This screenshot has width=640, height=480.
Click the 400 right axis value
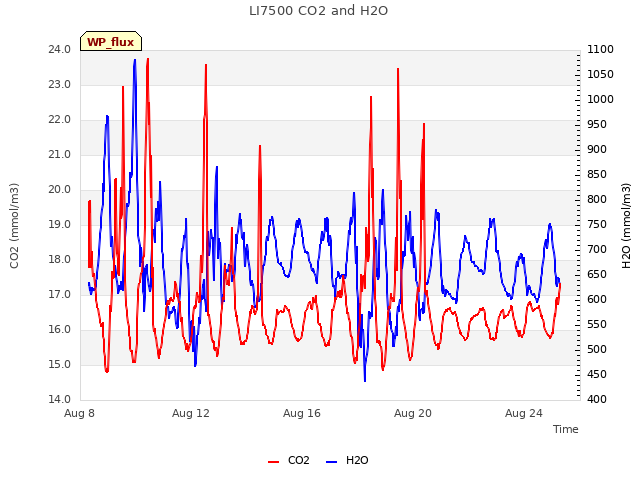(x=597, y=399)
